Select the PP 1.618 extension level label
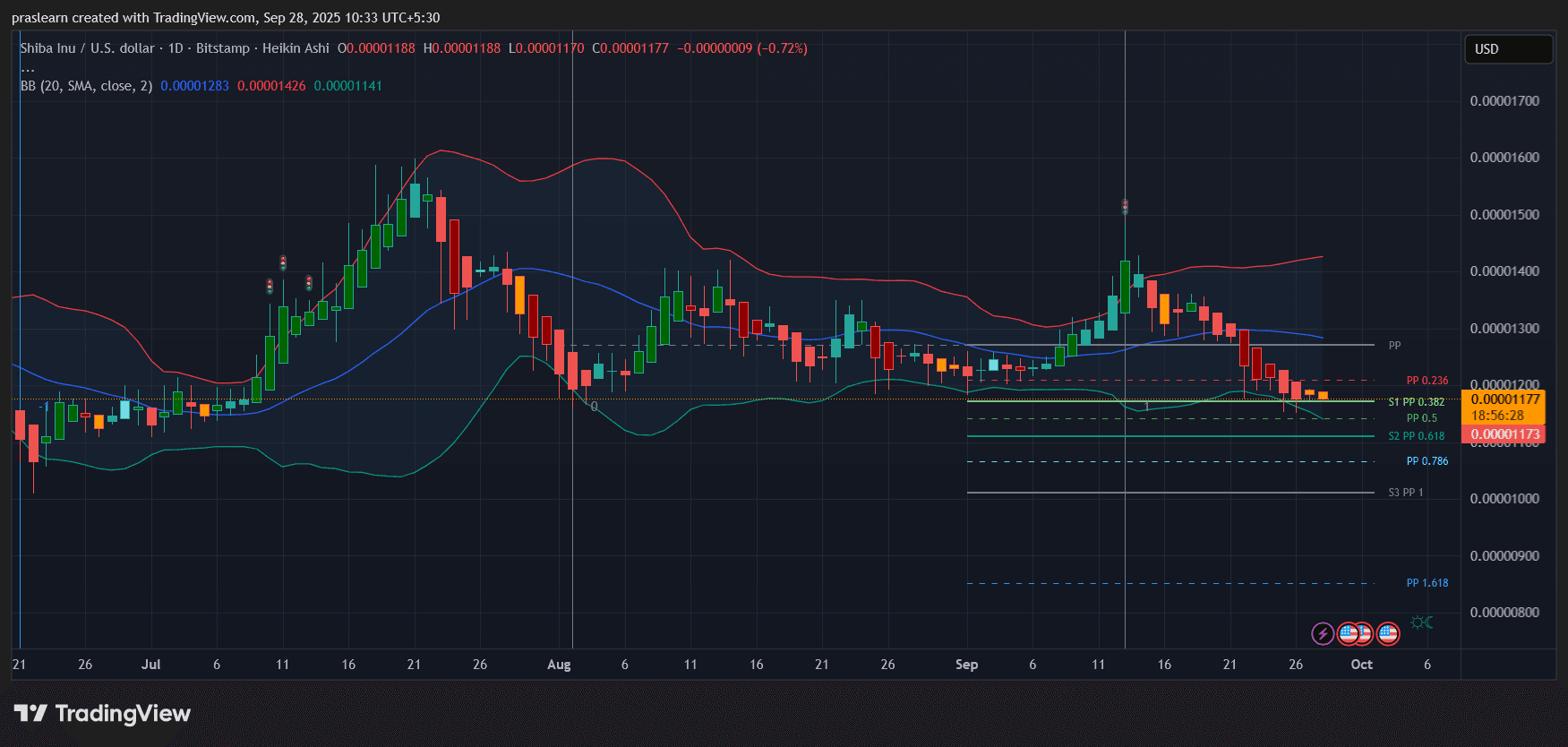This screenshot has height=747, width=1568. 1427,583
